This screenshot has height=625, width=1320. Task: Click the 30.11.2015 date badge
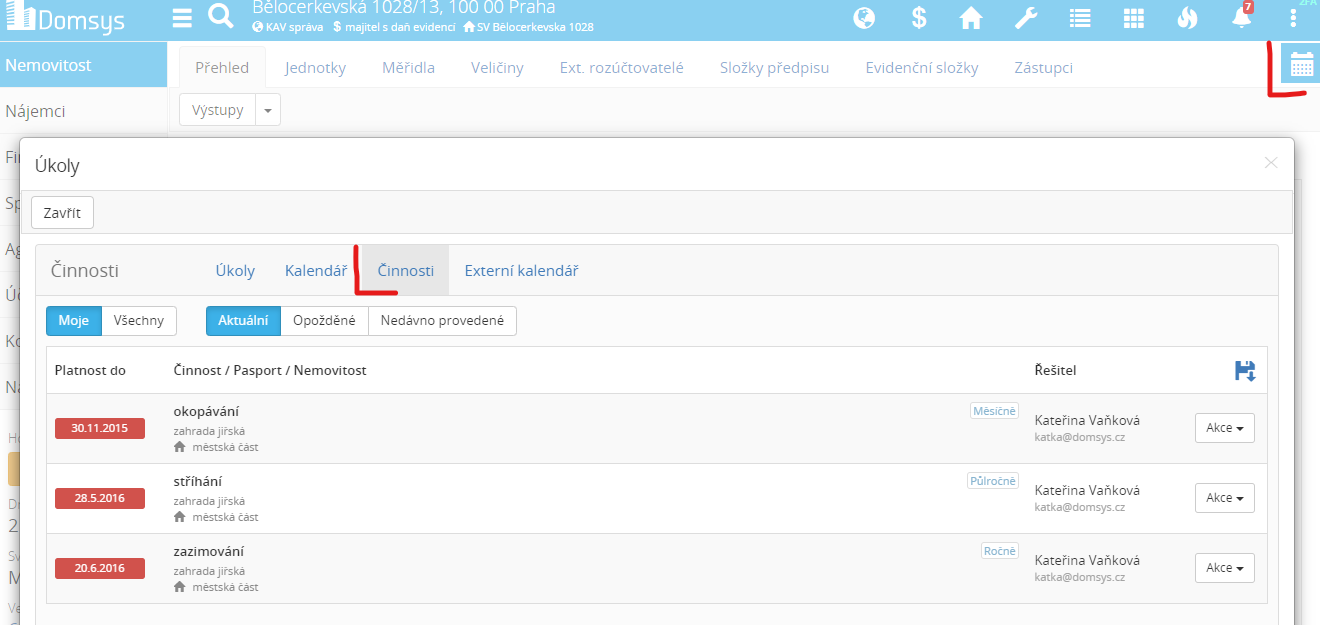tap(100, 428)
